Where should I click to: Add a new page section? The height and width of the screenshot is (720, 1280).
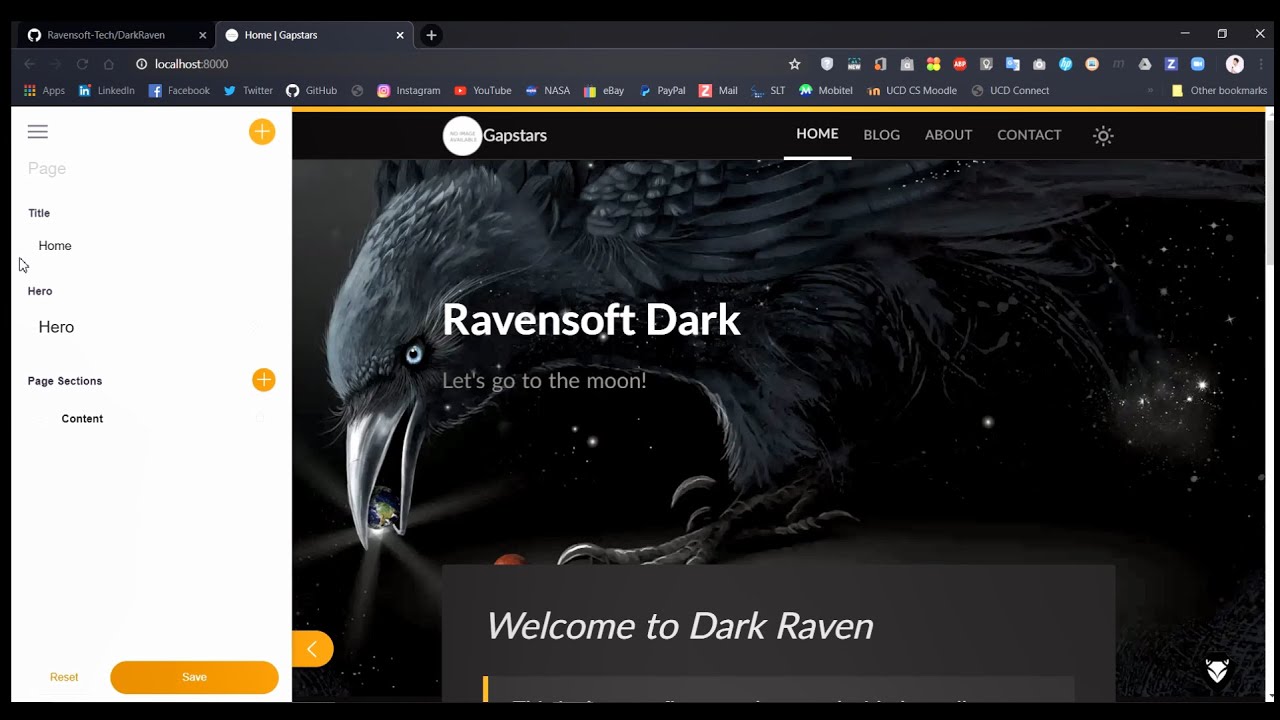pos(263,380)
